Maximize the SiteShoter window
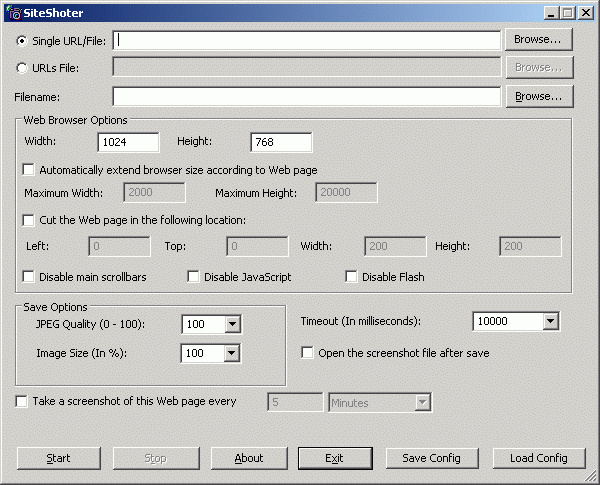This screenshot has height=485, width=600. (568, 13)
